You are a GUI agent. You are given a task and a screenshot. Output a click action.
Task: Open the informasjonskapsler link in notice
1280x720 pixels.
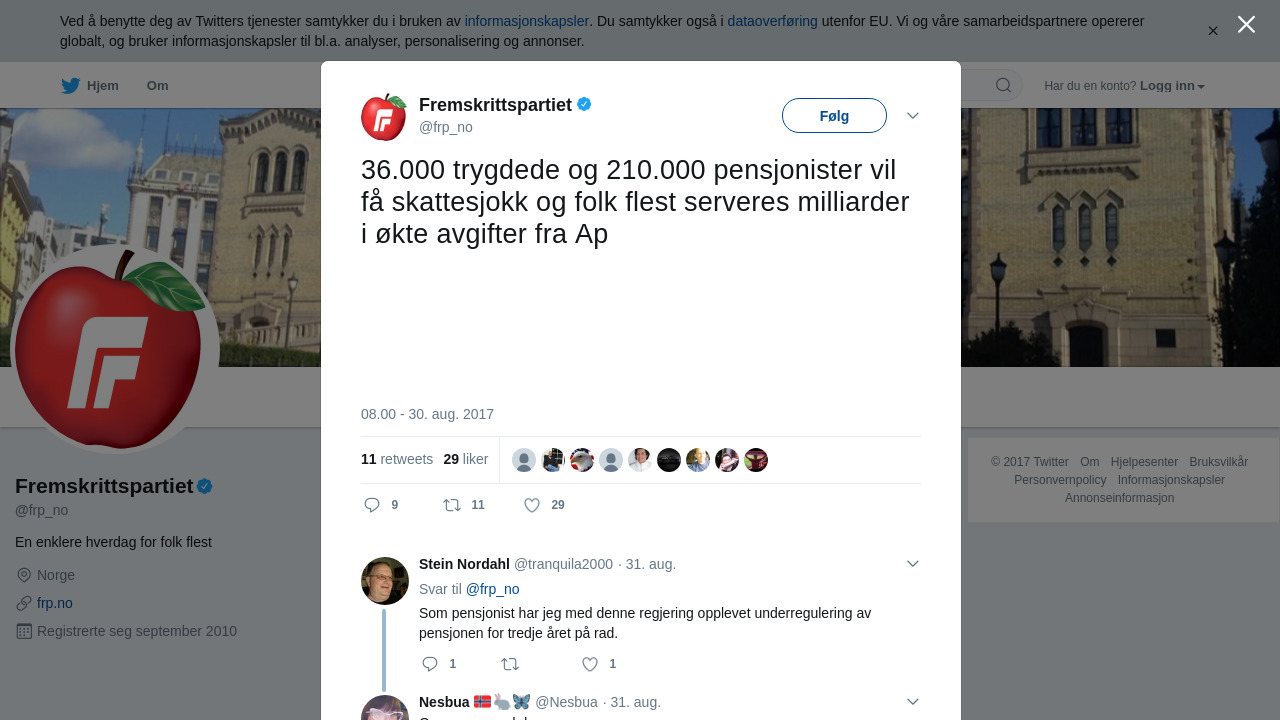pos(526,21)
